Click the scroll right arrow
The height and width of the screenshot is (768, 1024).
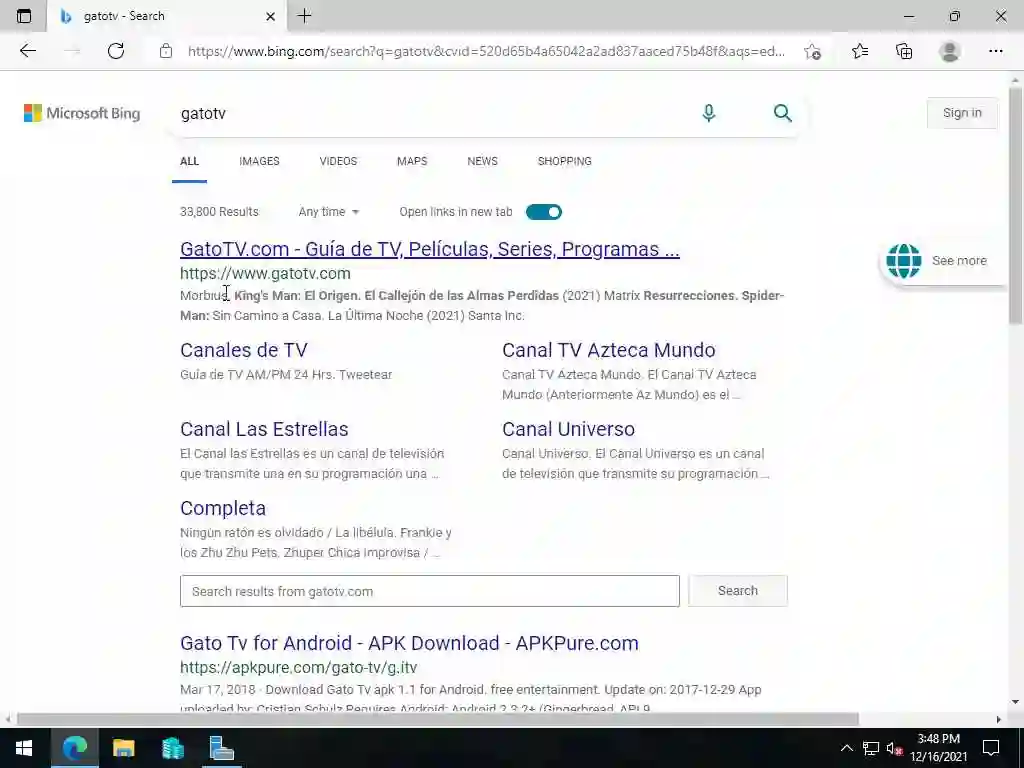click(999, 719)
